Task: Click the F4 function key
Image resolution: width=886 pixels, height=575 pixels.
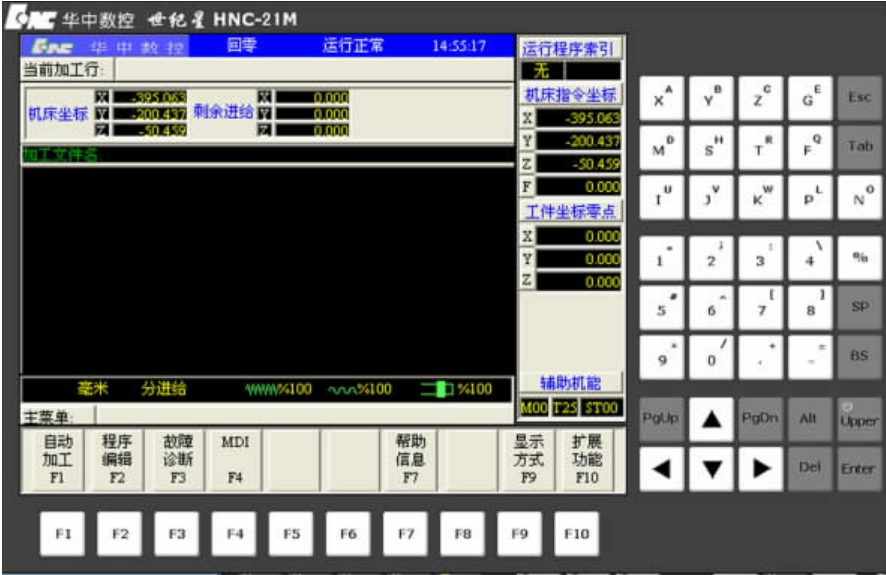Action: click(234, 534)
